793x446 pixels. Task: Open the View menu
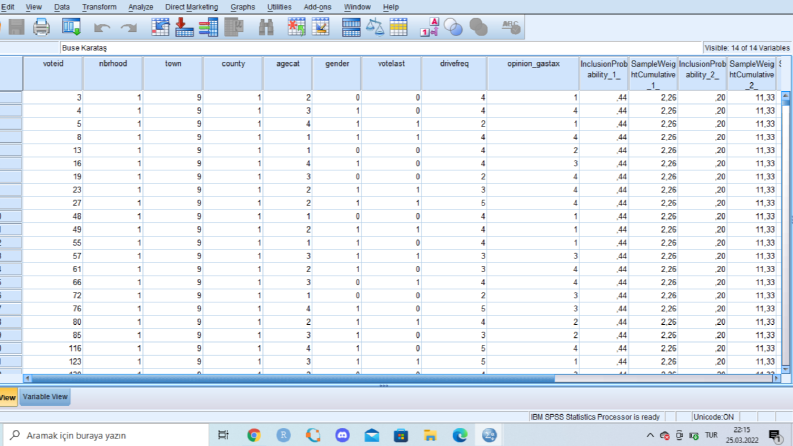[x=34, y=7]
